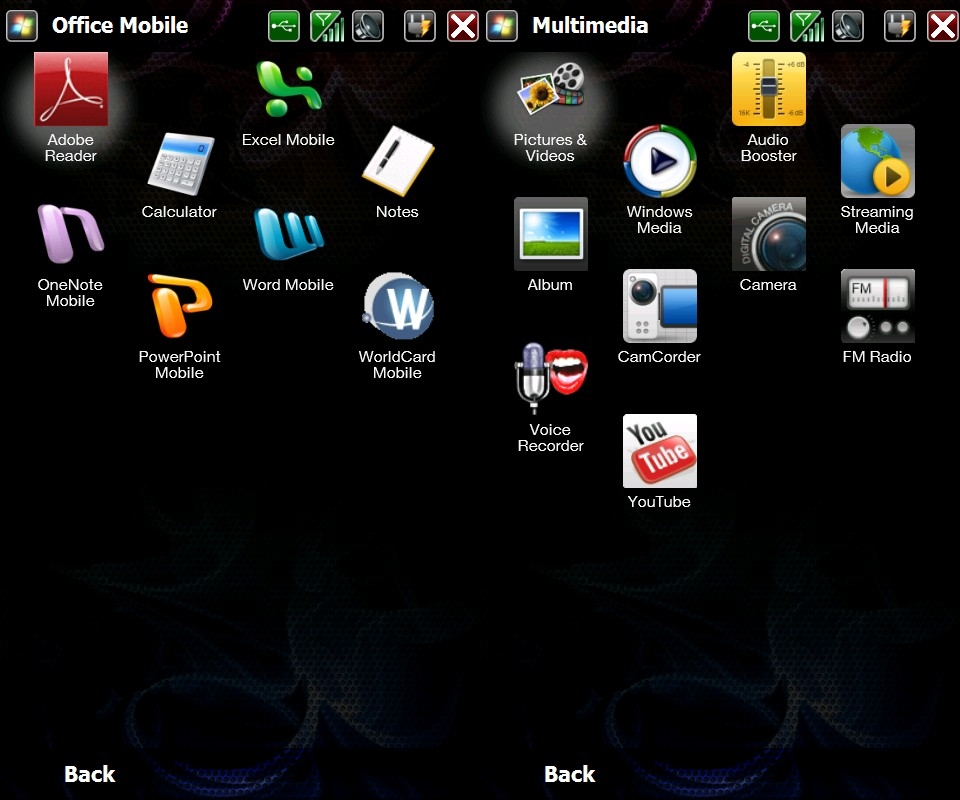Screen dimensions: 960x800
Task: Close the Office Mobile screen
Action: [463, 26]
